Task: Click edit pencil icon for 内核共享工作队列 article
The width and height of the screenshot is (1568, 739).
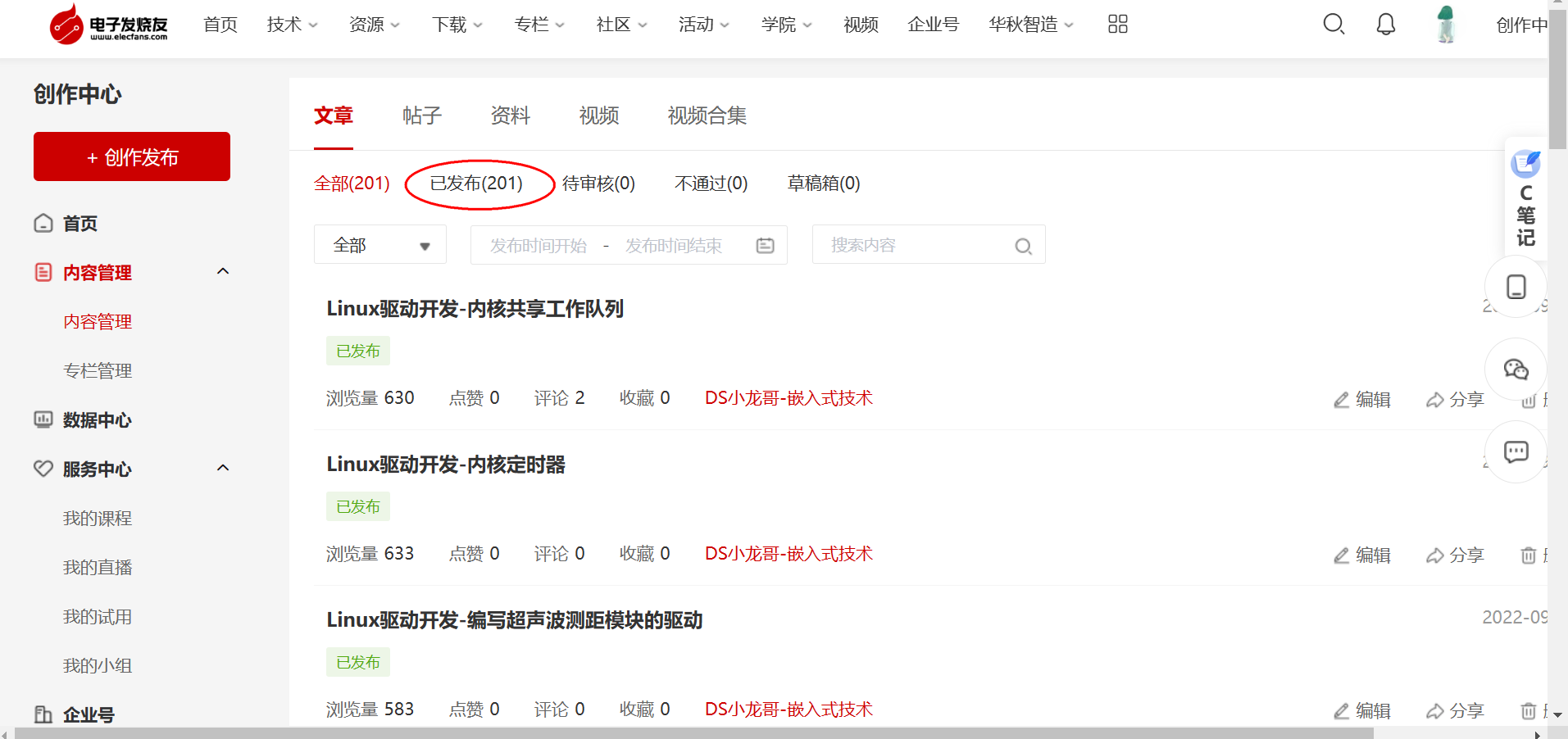Action: pyautogui.click(x=1341, y=400)
